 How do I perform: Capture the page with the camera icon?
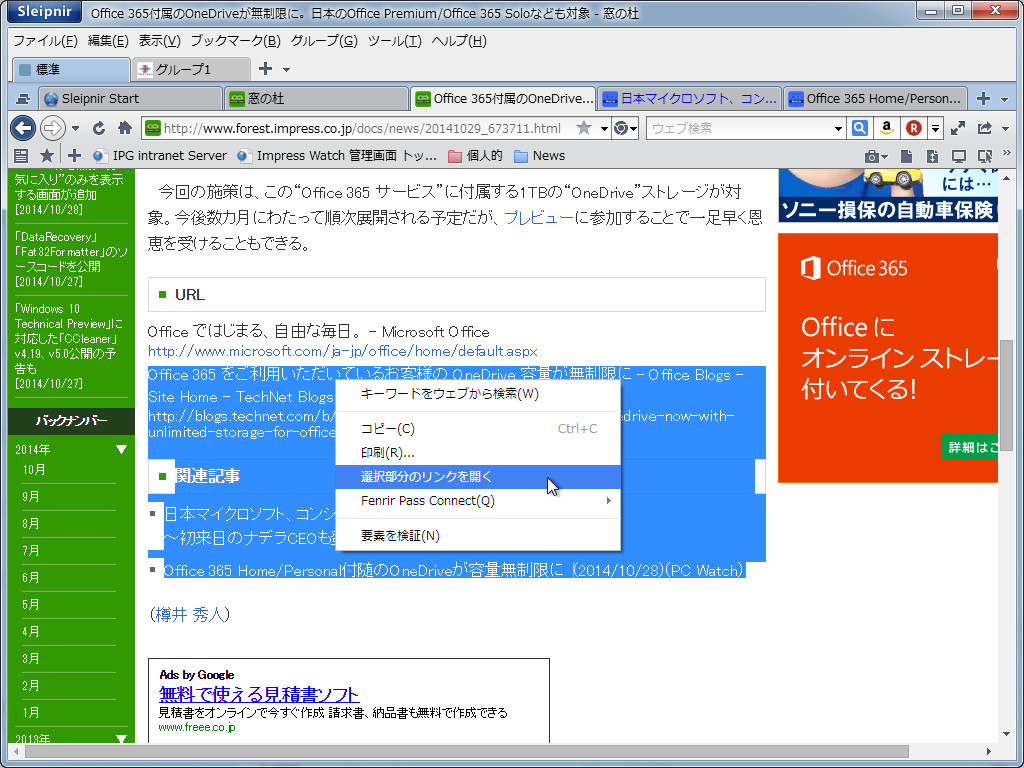[x=872, y=156]
